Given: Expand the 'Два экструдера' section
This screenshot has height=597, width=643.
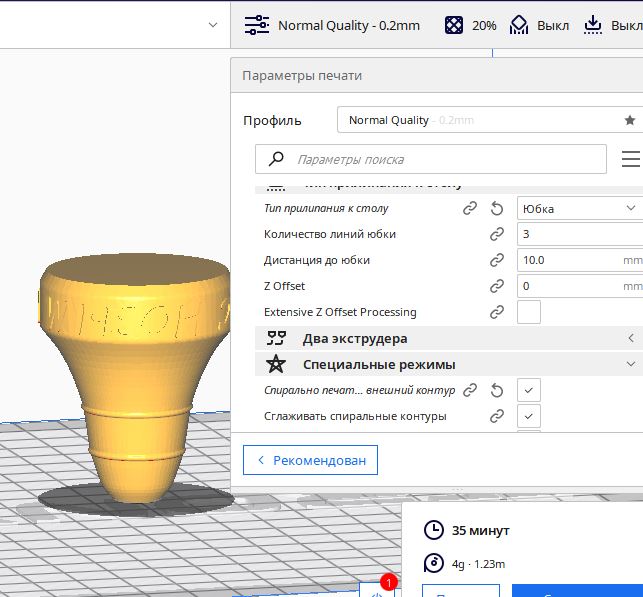Looking at the screenshot, I should point(449,339).
